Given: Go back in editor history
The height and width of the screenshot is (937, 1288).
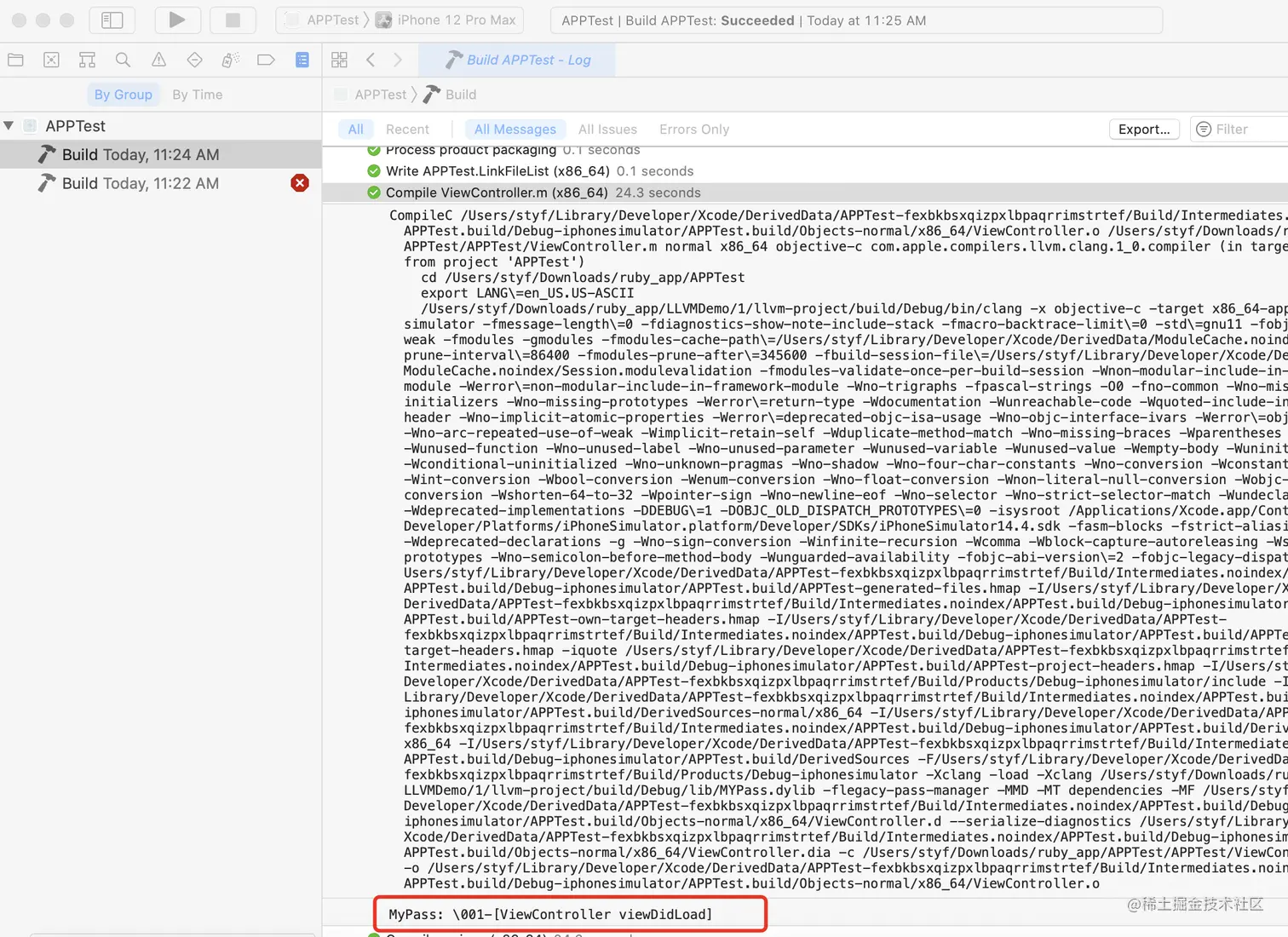Looking at the screenshot, I should [x=371, y=60].
